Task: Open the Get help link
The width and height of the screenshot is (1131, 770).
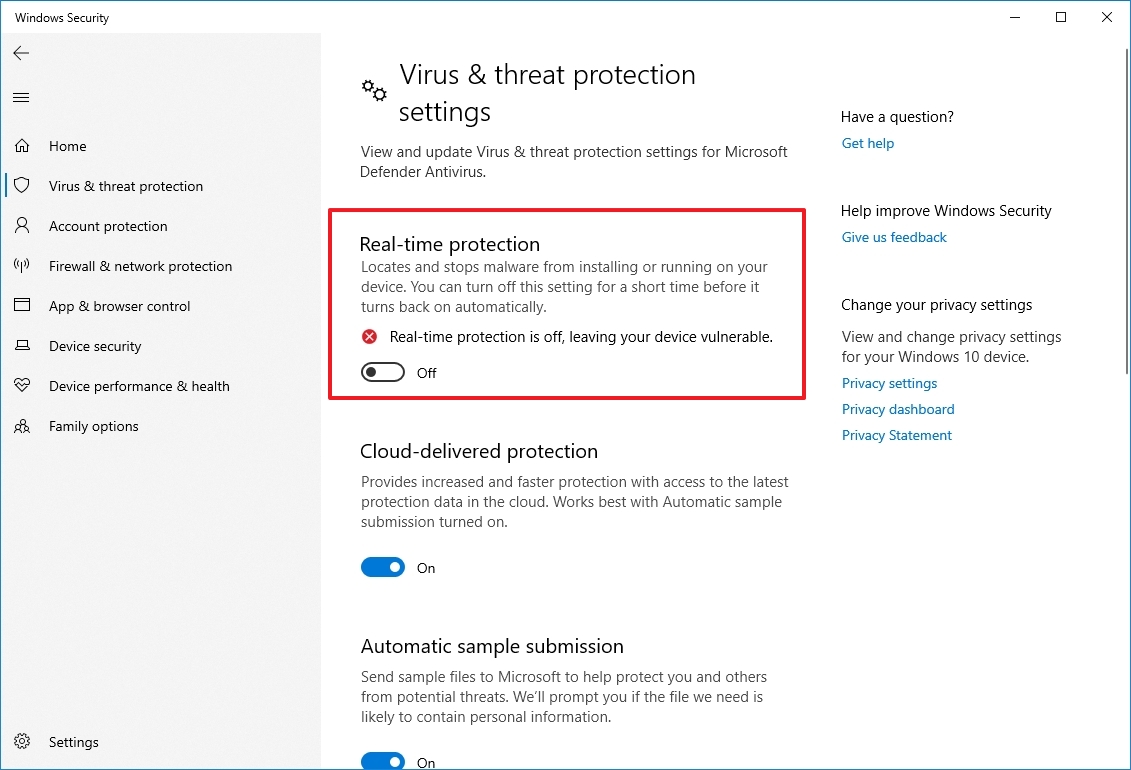Action: coord(867,143)
